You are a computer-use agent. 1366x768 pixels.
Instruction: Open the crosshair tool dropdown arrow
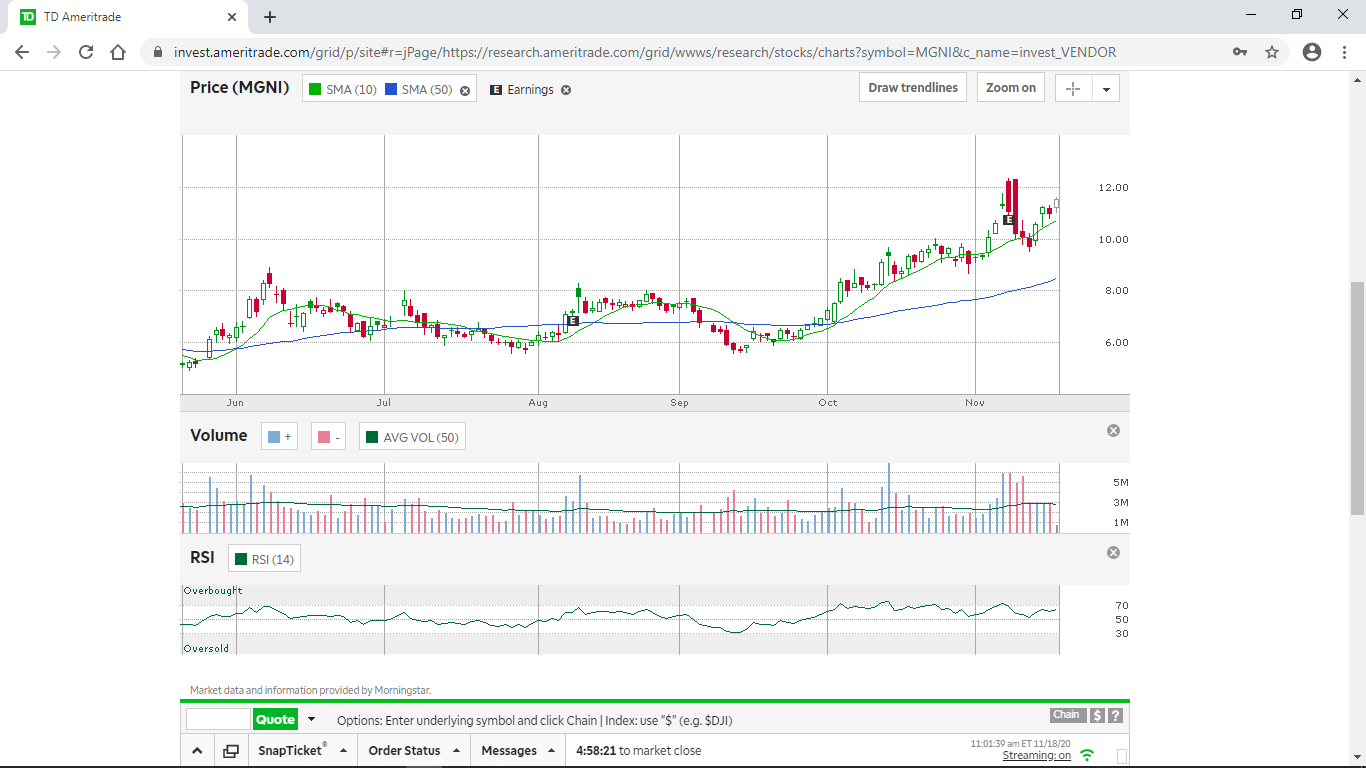tap(1106, 89)
